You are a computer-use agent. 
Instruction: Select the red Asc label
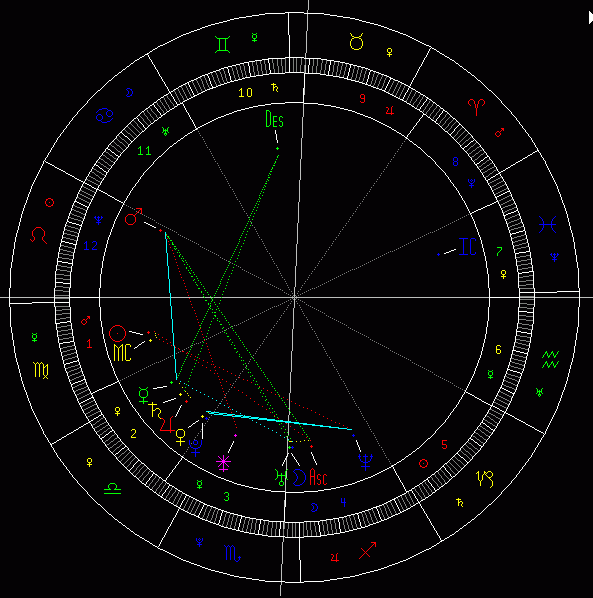pyautogui.click(x=318, y=477)
